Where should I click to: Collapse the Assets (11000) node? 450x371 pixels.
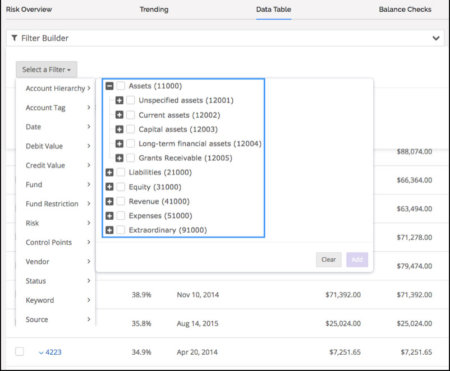[109, 86]
